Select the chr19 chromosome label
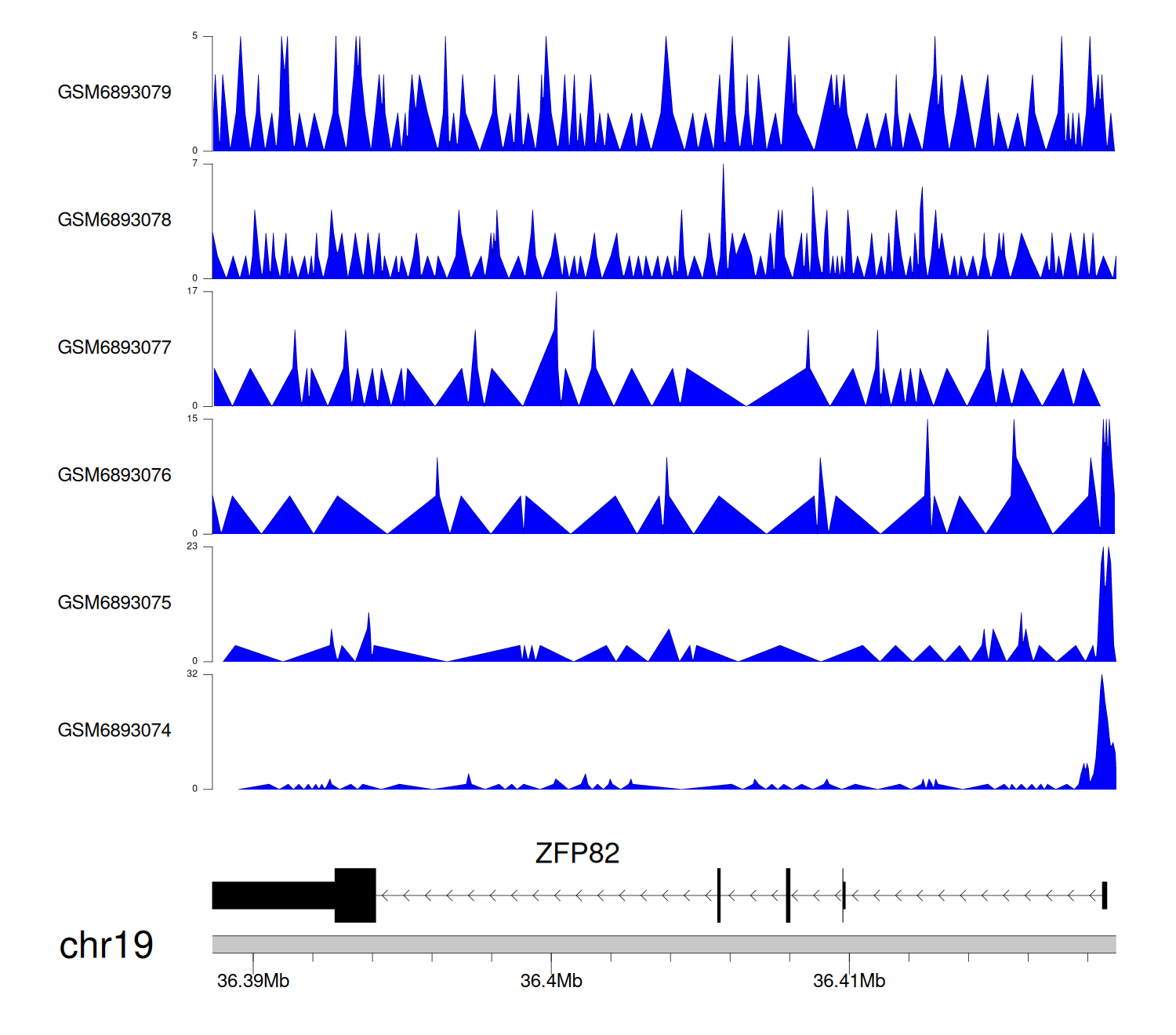Viewport: 1176px width, 1035px height. pos(107,946)
